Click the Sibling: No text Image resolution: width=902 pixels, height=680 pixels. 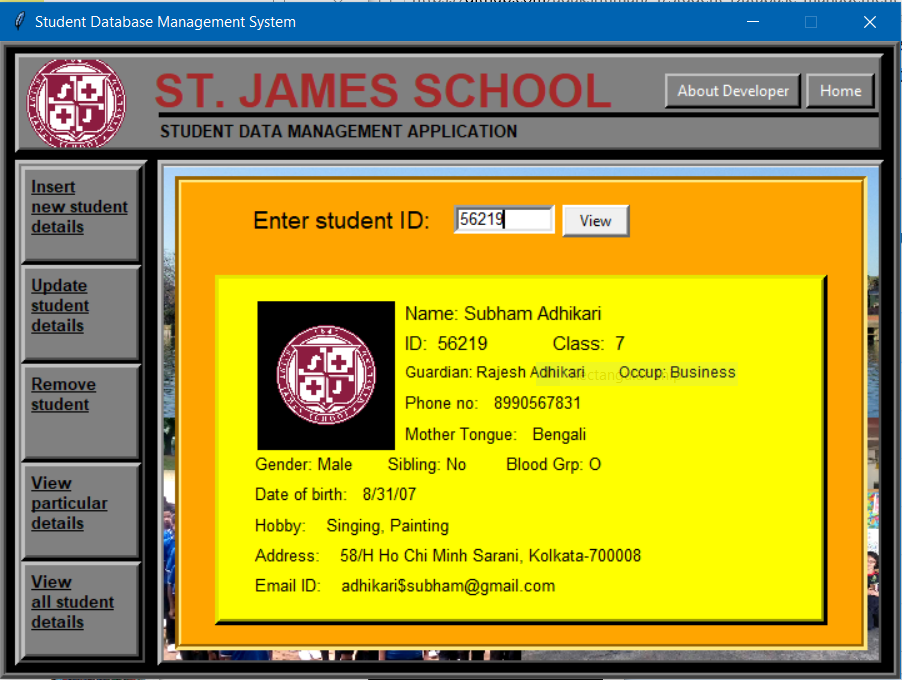click(427, 464)
